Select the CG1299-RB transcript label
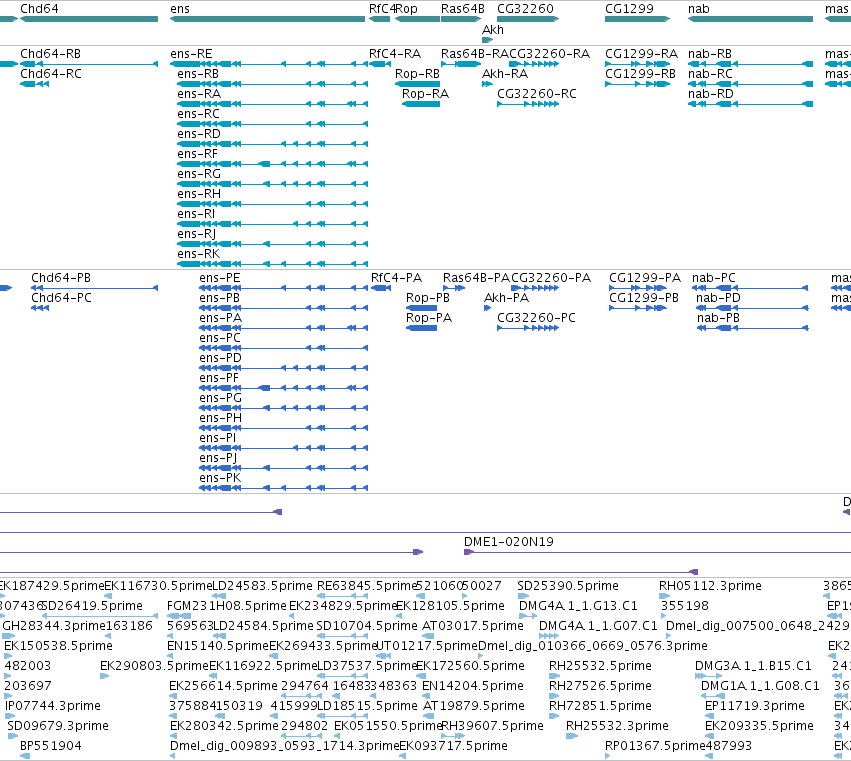 click(640, 74)
